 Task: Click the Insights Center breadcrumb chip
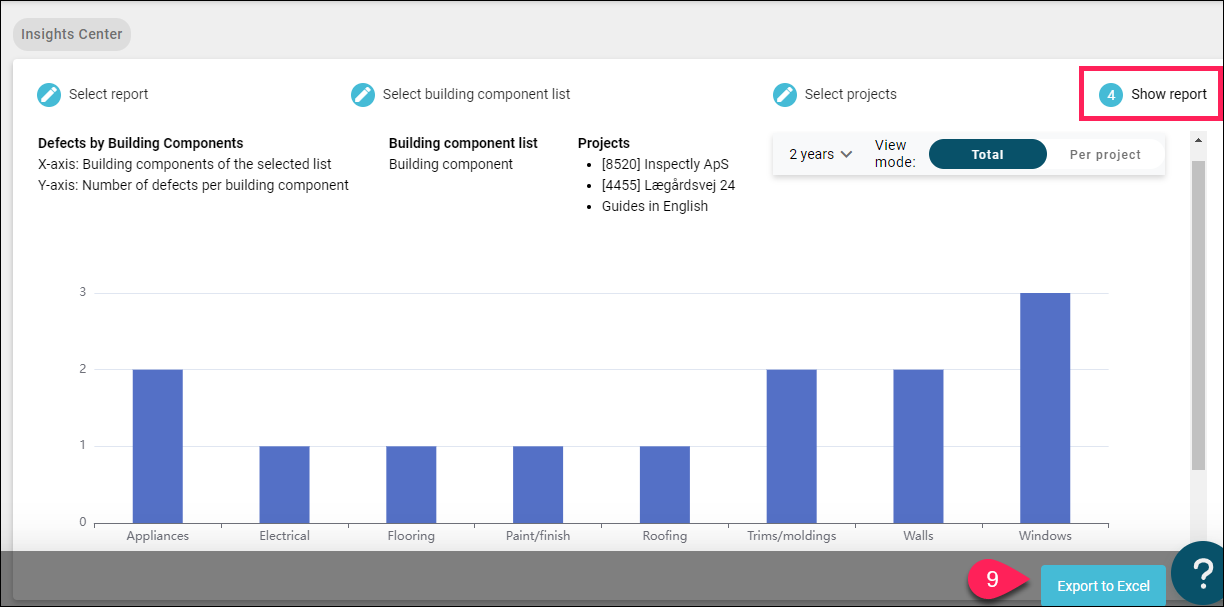(x=72, y=34)
